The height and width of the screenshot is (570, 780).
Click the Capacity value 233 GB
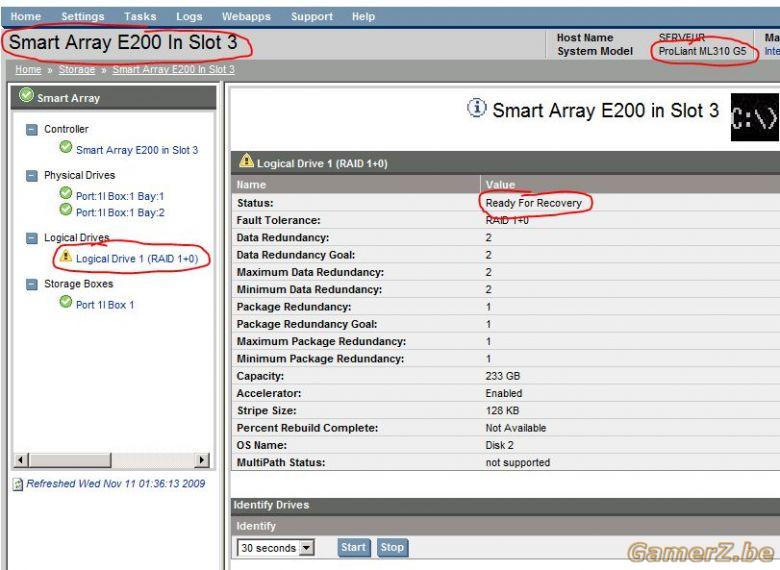coord(502,376)
